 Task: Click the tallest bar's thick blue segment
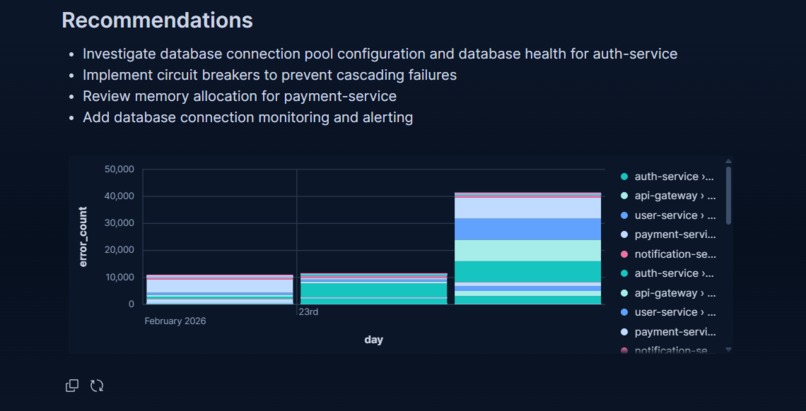[527, 229]
